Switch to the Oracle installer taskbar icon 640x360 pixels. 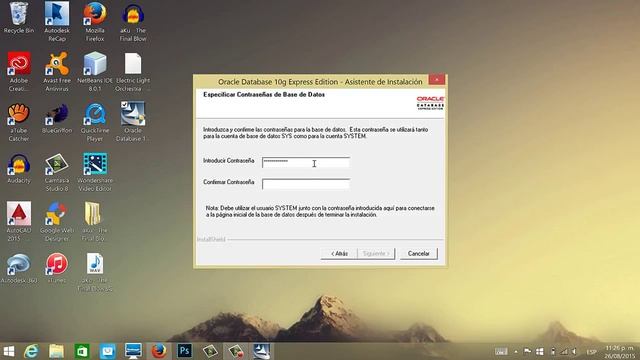pos(261,351)
